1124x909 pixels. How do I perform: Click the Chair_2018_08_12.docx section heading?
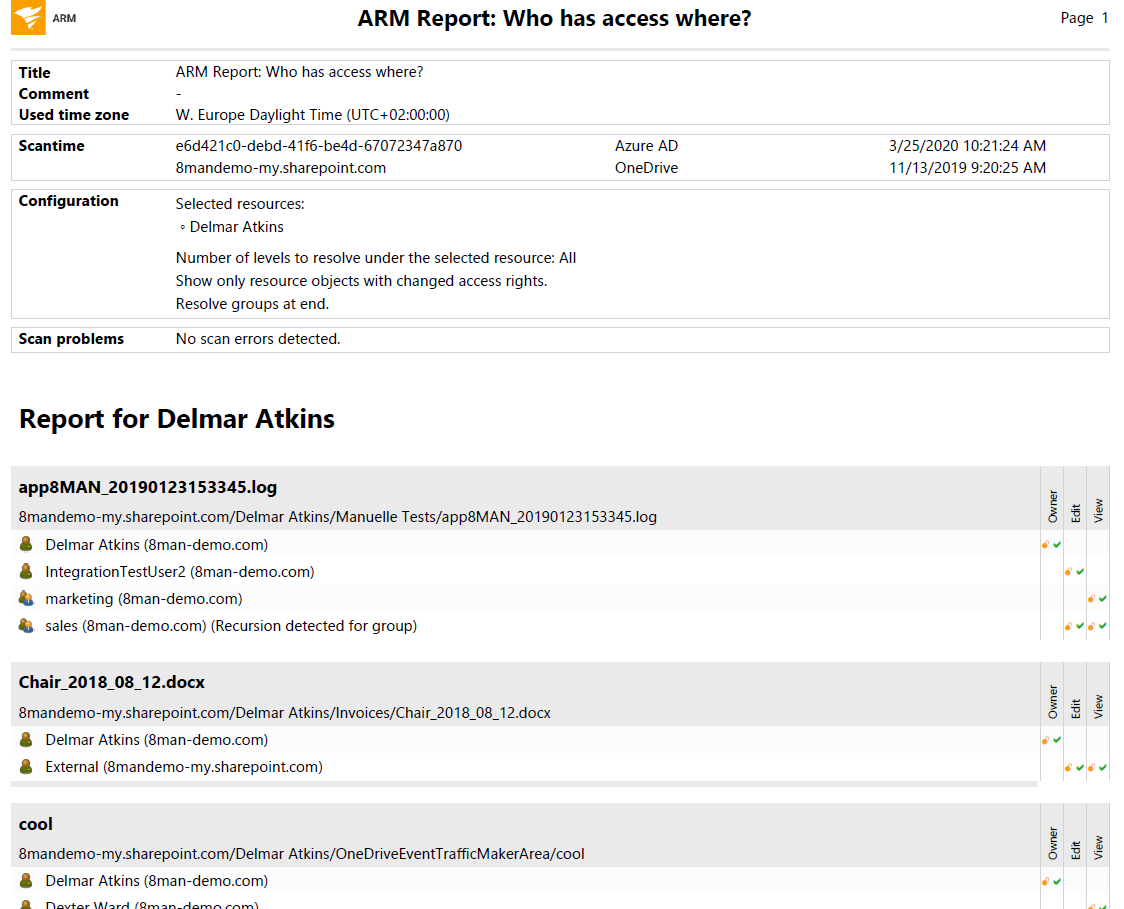point(112,682)
